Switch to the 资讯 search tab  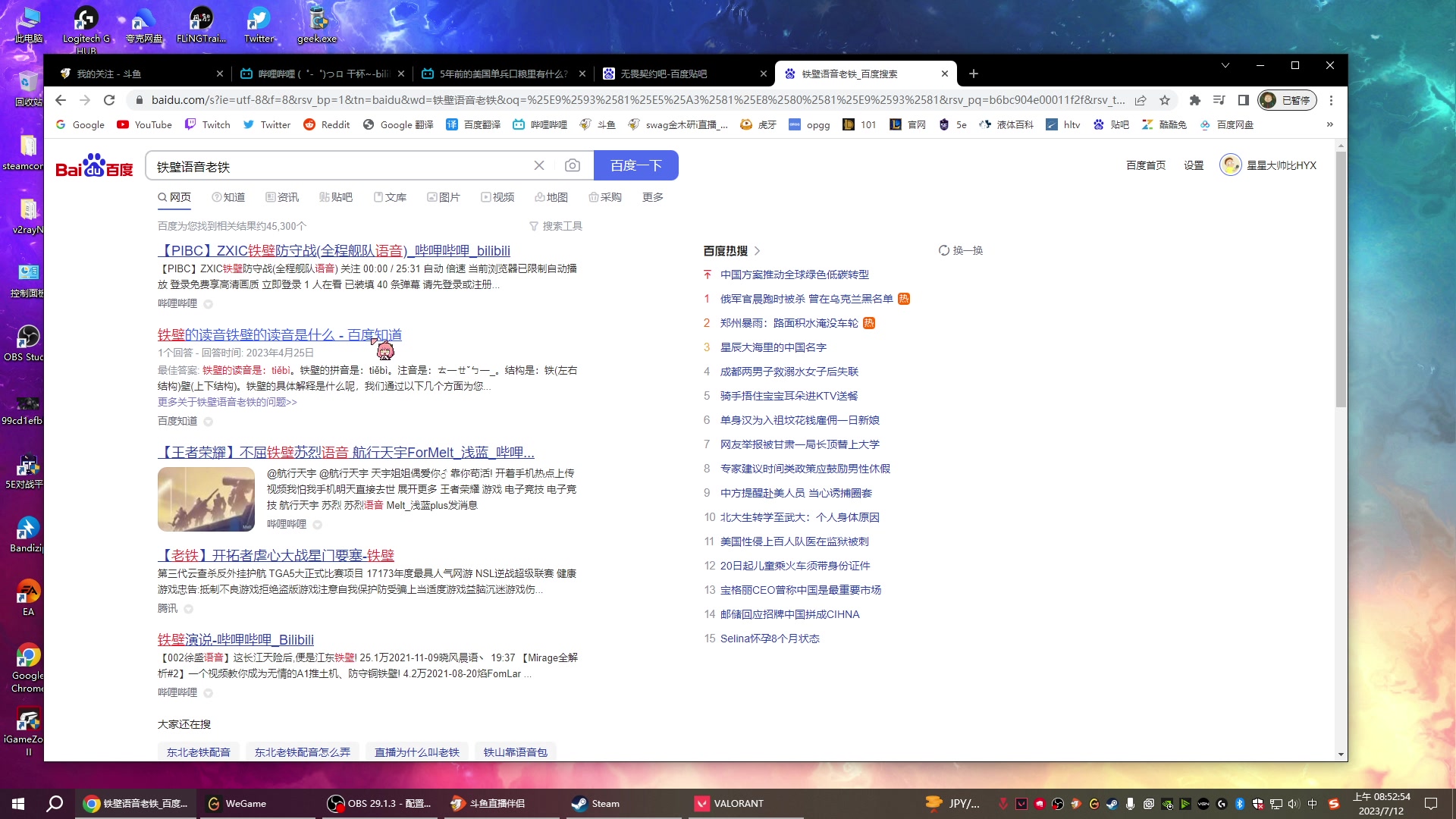coord(282,197)
